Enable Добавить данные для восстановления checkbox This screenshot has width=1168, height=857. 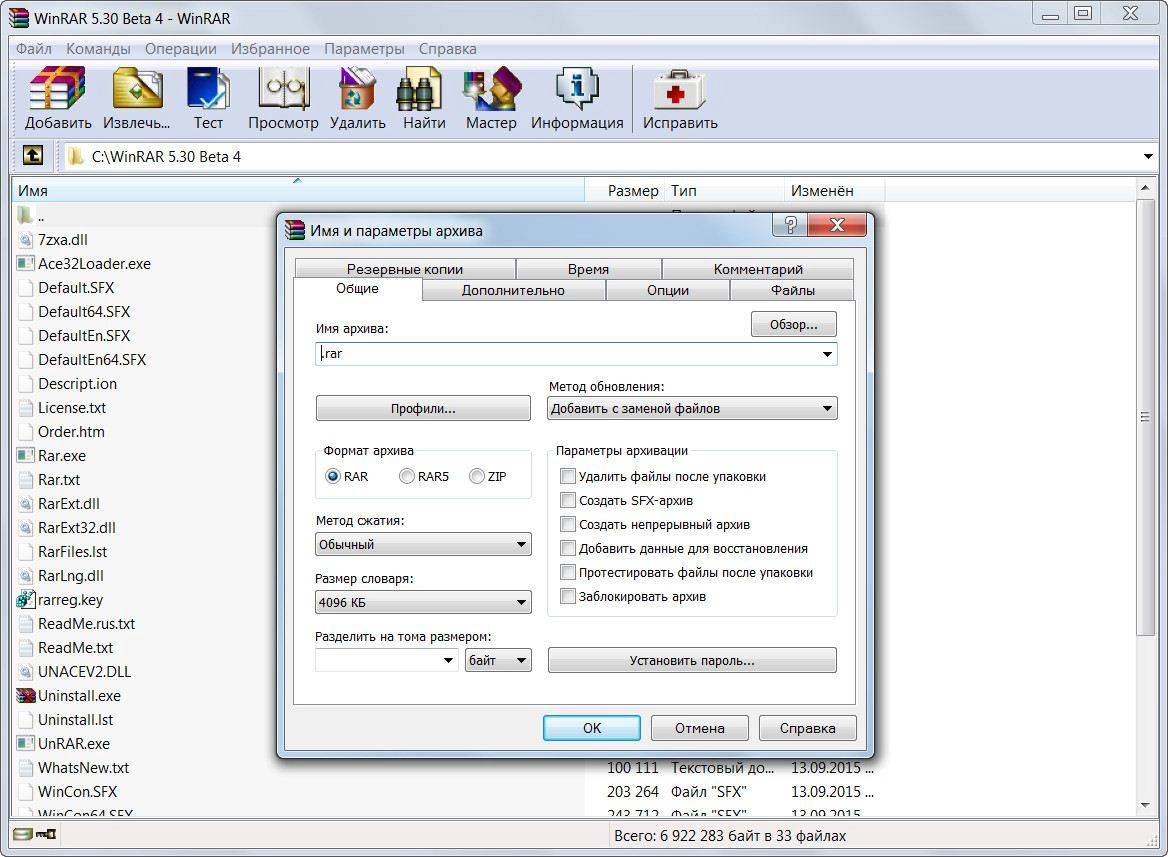coord(568,548)
